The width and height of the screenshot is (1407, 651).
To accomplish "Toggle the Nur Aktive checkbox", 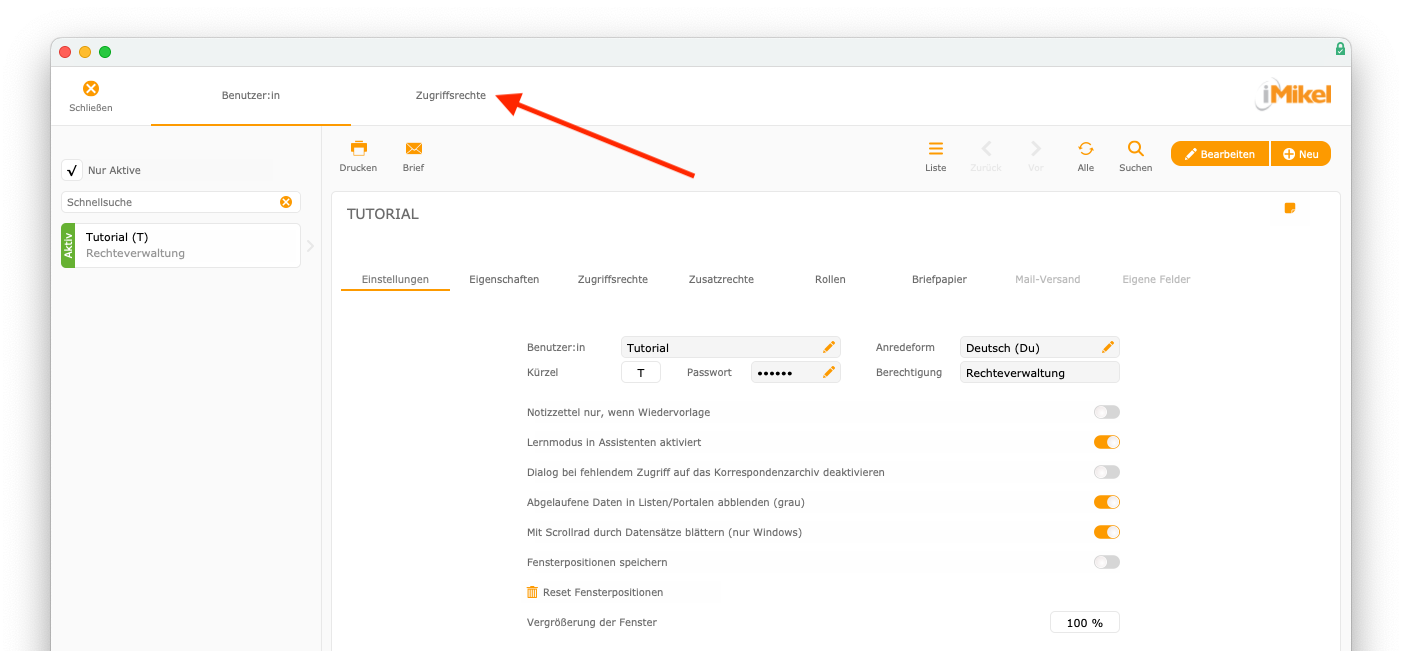I will point(72,170).
